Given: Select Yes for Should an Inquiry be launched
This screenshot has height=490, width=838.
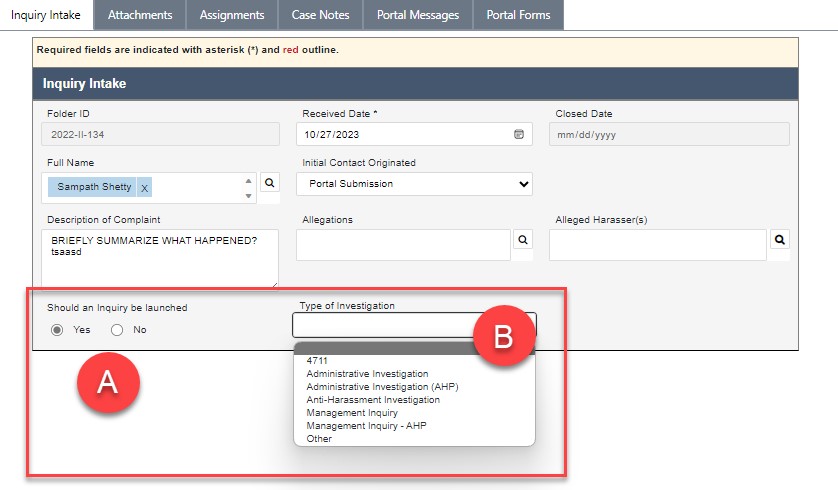Looking at the screenshot, I should click(57, 330).
